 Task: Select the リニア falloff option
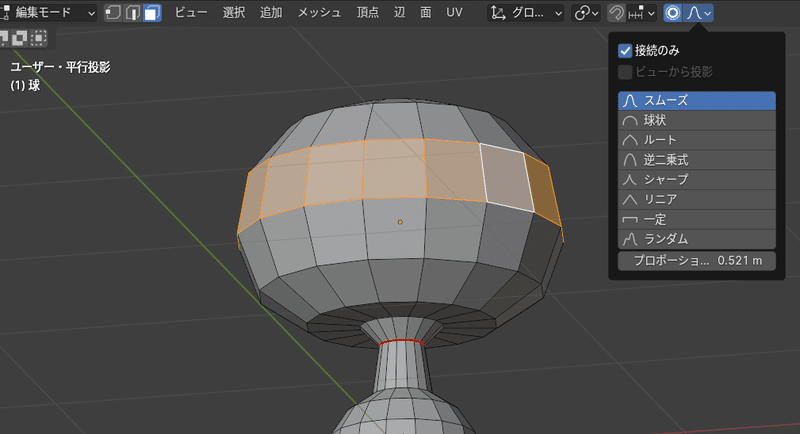[x=697, y=200]
